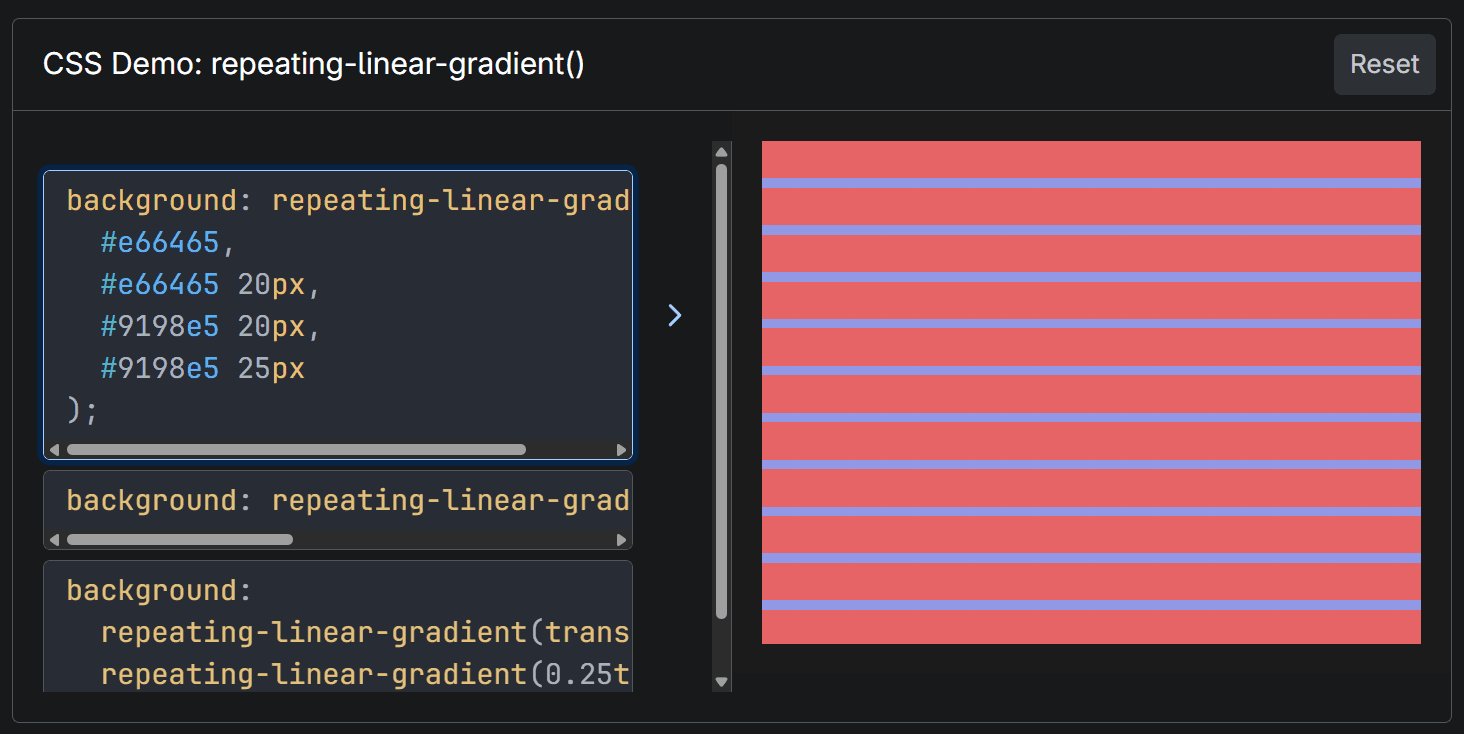Click left scroll arrow of first code block
1464x734 pixels.
pyautogui.click(x=54, y=450)
